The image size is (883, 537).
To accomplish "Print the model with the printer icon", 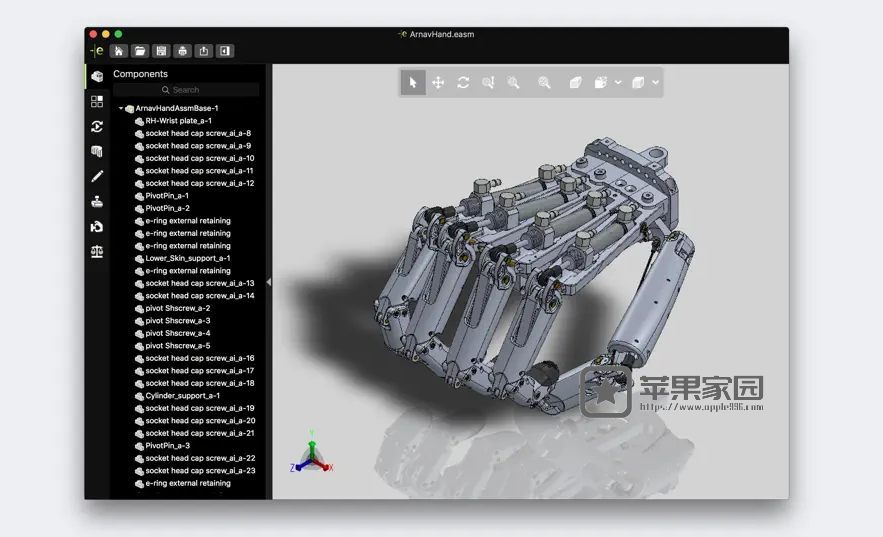I will (x=182, y=51).
